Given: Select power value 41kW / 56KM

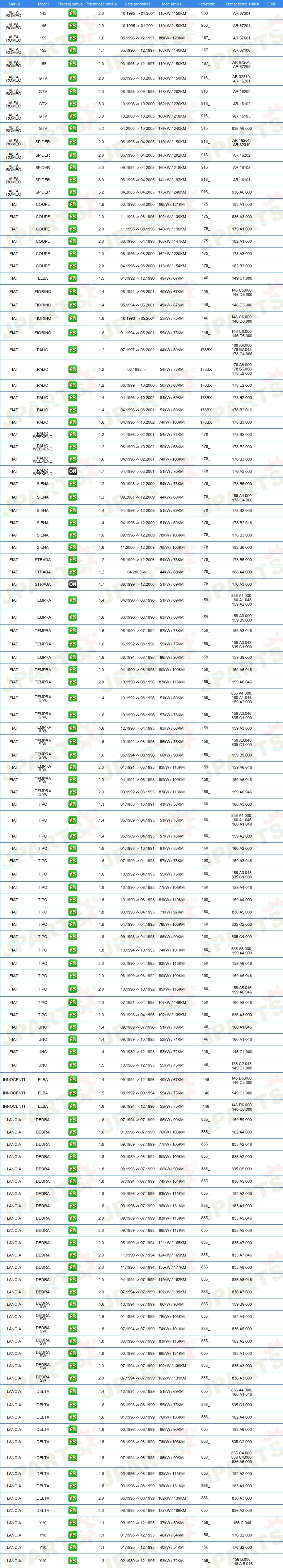Looking at the screenshot, I should [x=172, y=804].
